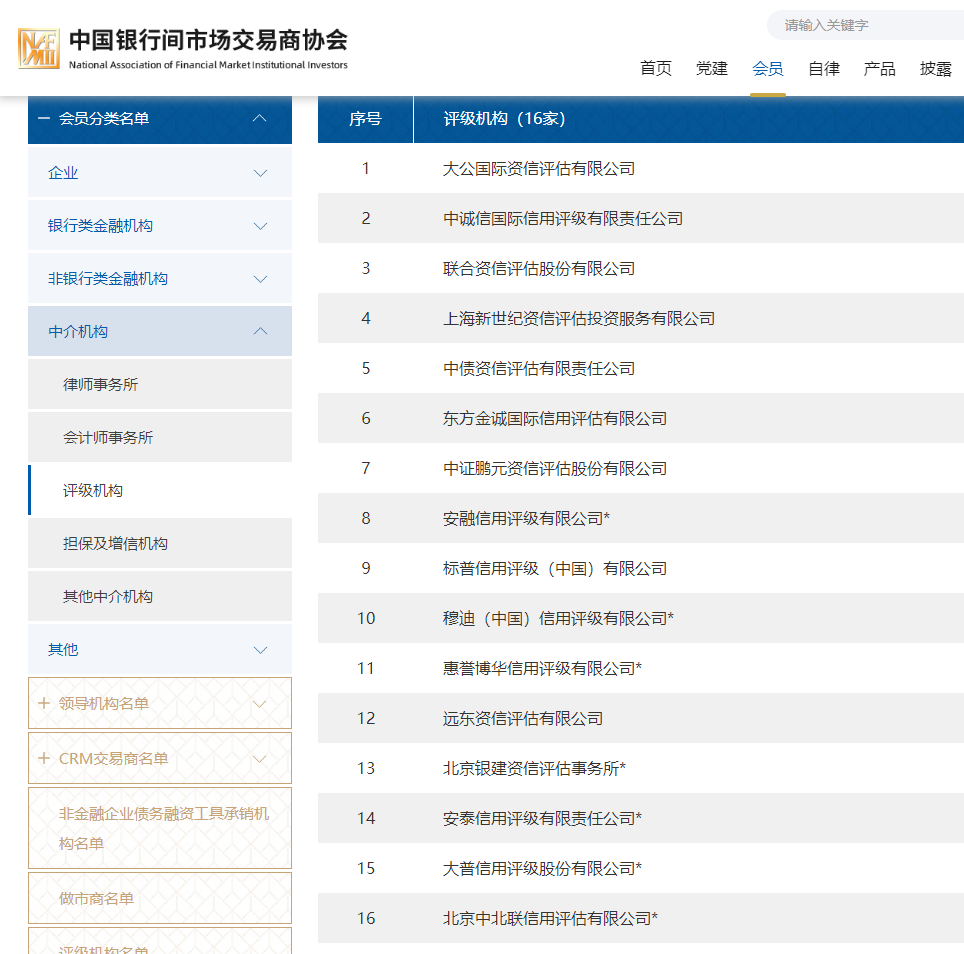The image size is (964, 954).
Task: Open the 非金融企业债务融资工具承销机构名单 link
Action: (x=160, y=828)
